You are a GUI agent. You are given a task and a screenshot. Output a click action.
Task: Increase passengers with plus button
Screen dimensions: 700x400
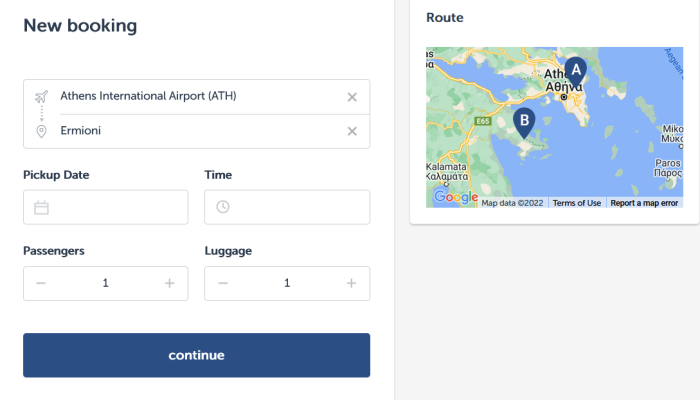coord(170,283)
